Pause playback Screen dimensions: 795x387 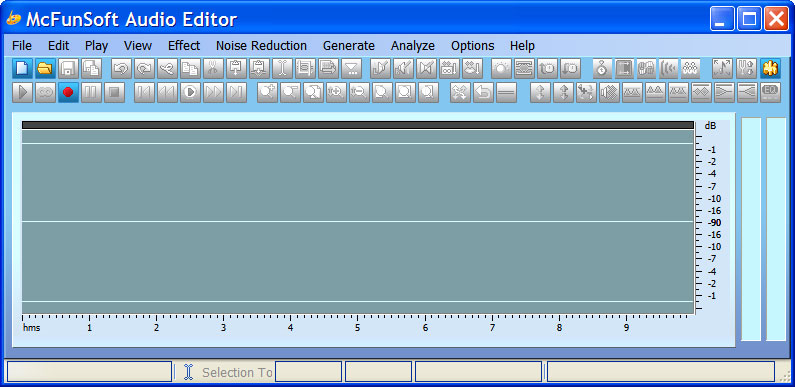coord(91,92)
